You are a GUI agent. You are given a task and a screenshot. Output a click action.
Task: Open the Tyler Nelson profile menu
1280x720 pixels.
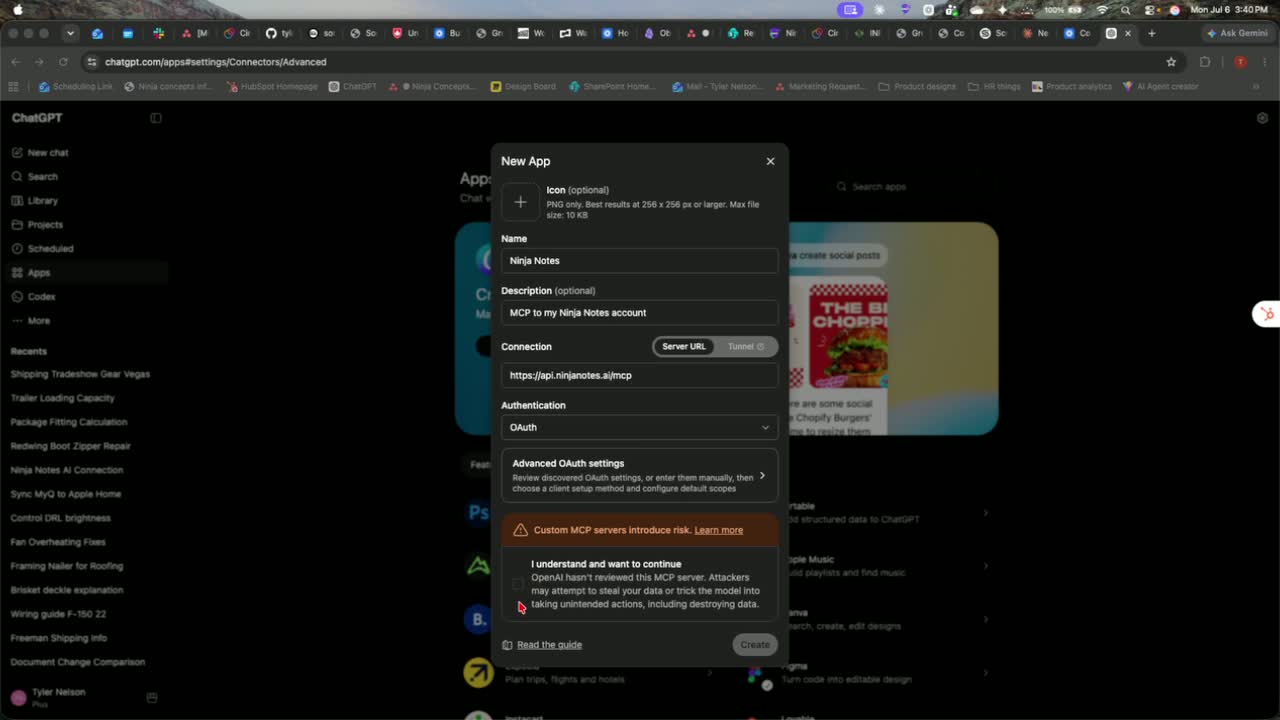(x=60, y=697)
